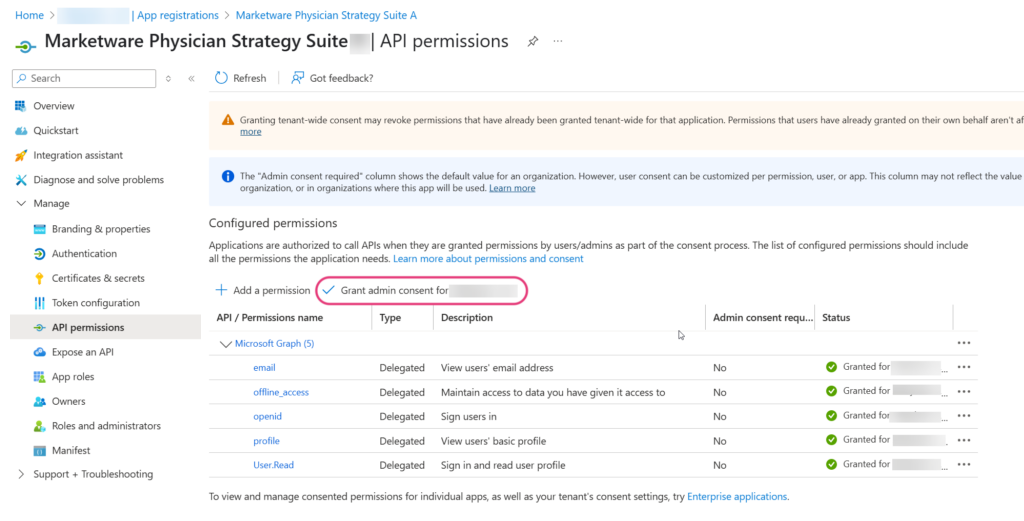Open Got feedback? from the toolbar
Viewport: 1024px width, 521px height.
click(332, 78)
